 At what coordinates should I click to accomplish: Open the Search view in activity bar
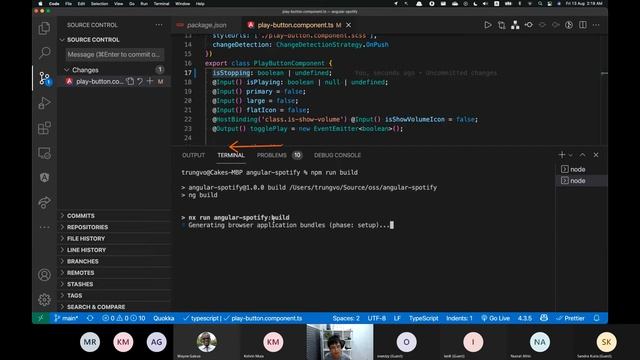tap(44, 53)
